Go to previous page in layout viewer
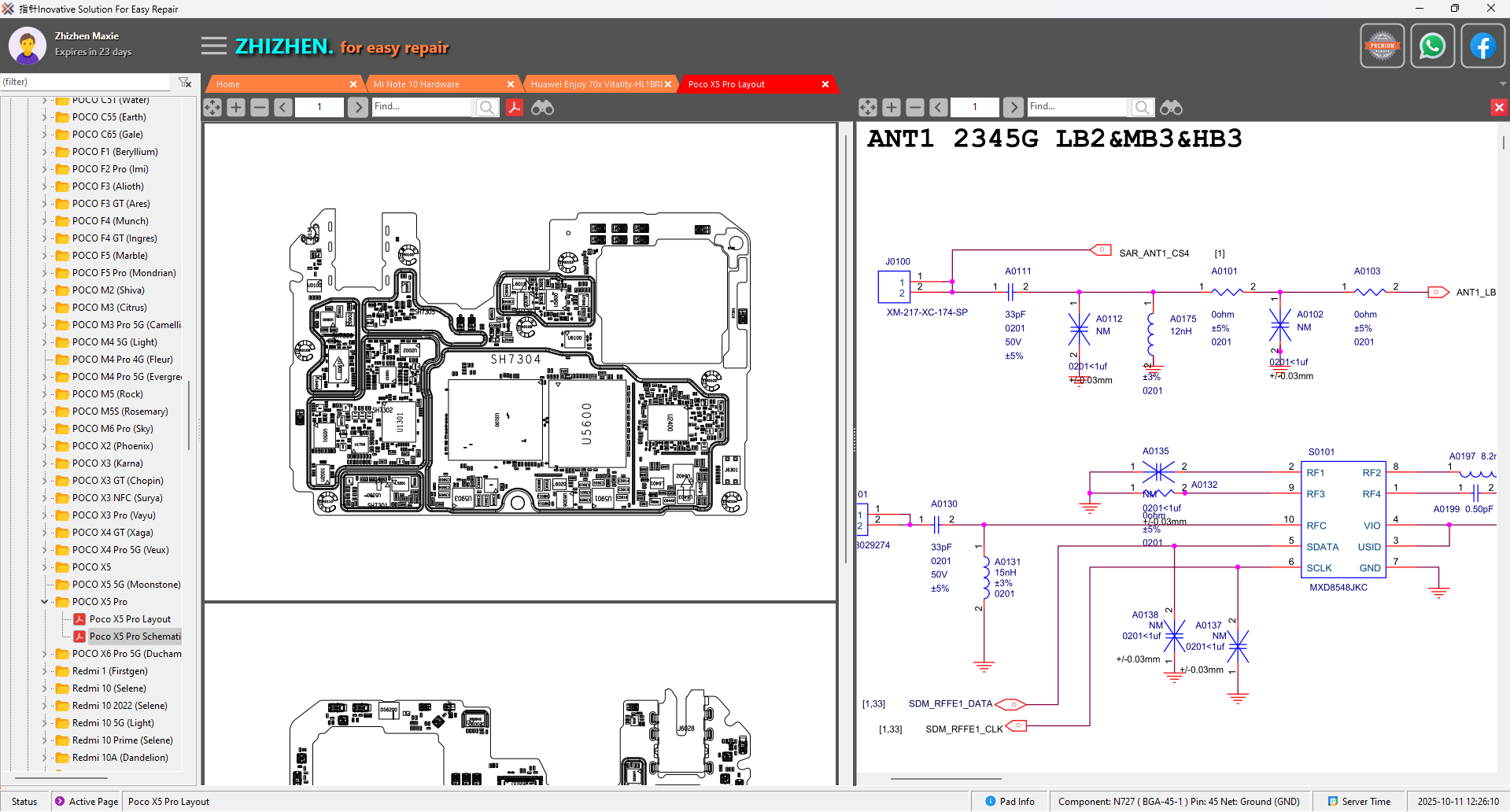 (283, 107)
